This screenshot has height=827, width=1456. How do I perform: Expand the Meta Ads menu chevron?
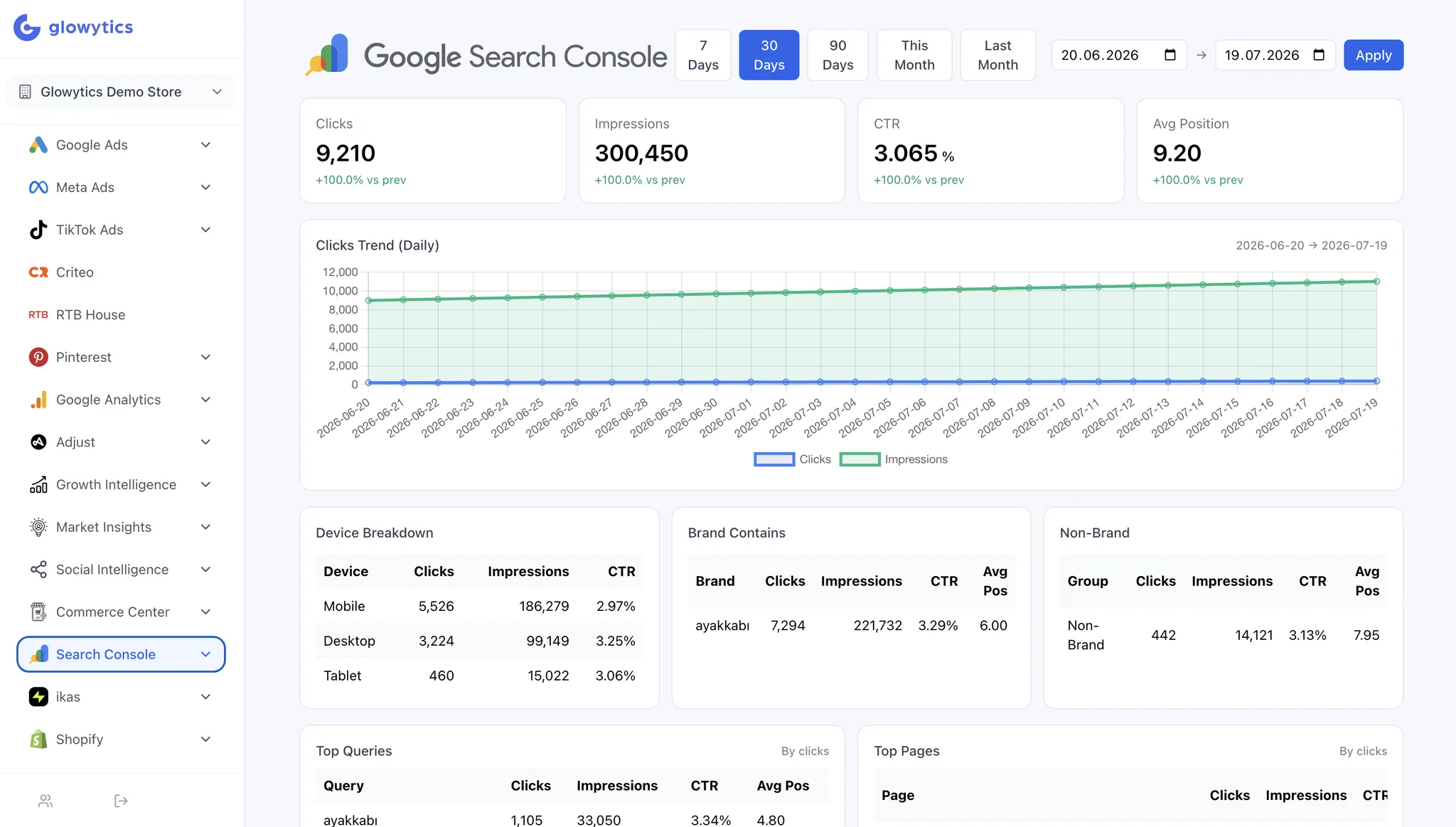coord(205,187)
